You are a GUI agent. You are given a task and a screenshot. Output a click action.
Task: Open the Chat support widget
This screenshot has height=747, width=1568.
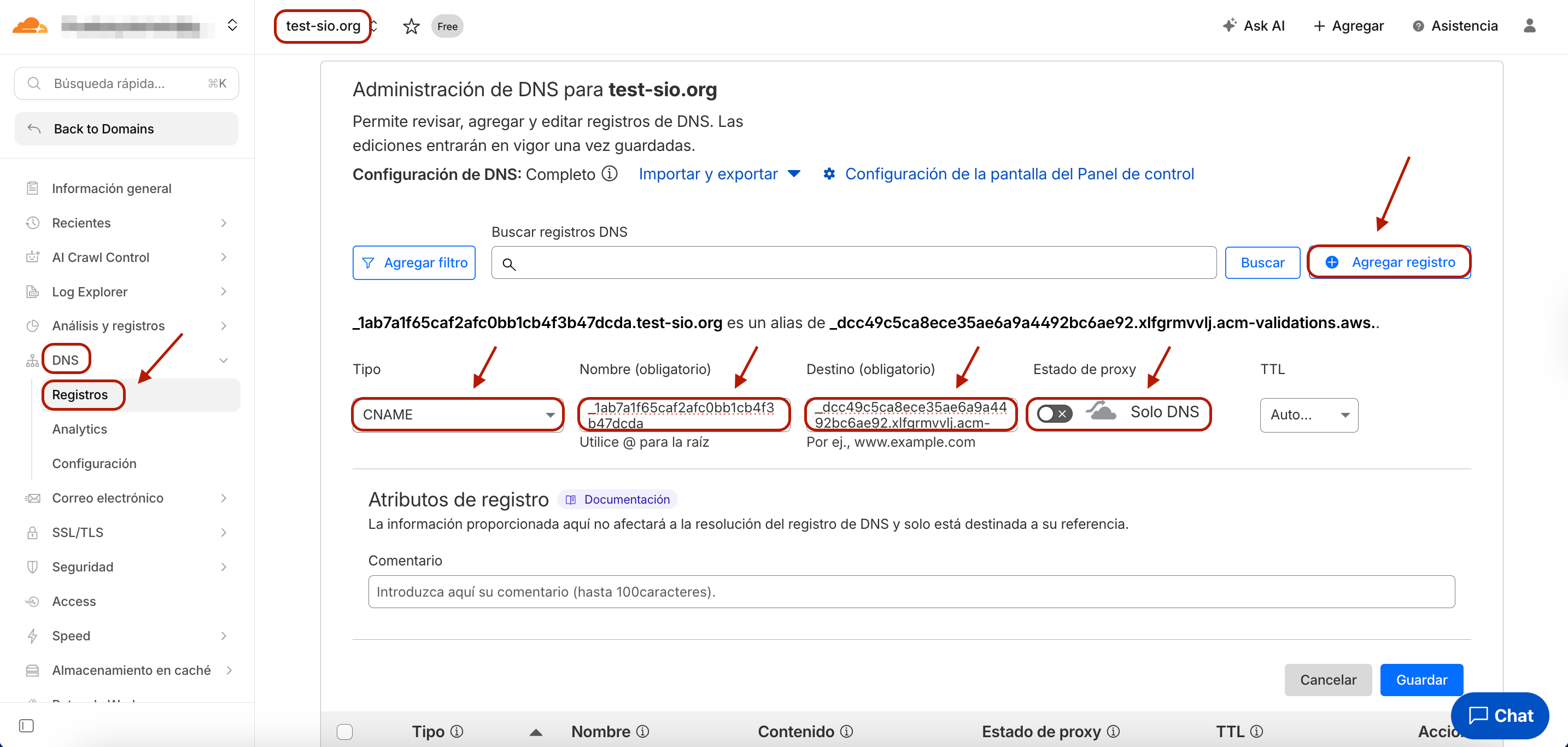tap(1500, 715)
